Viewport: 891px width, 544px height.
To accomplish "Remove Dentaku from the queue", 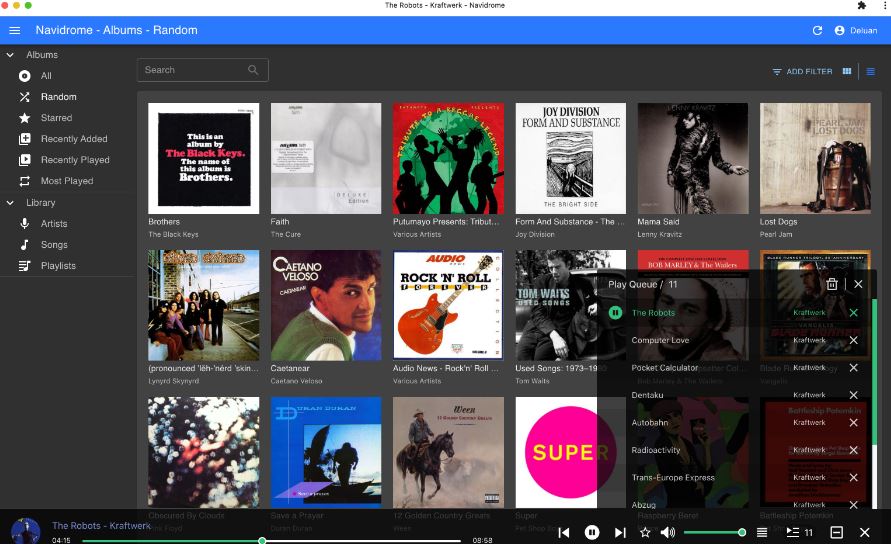I will [853, 395].
